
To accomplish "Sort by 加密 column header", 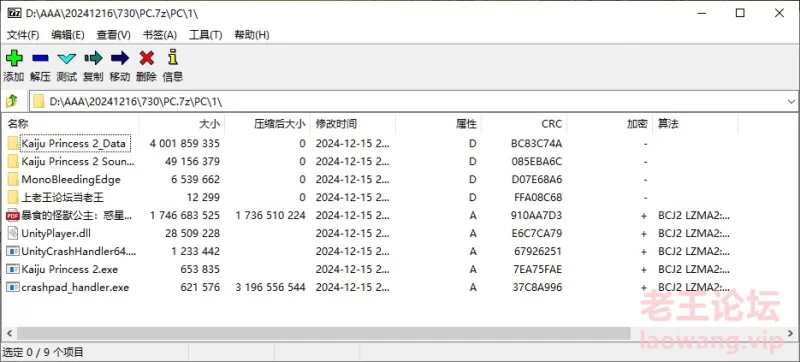I will click(x=610, y=123).
